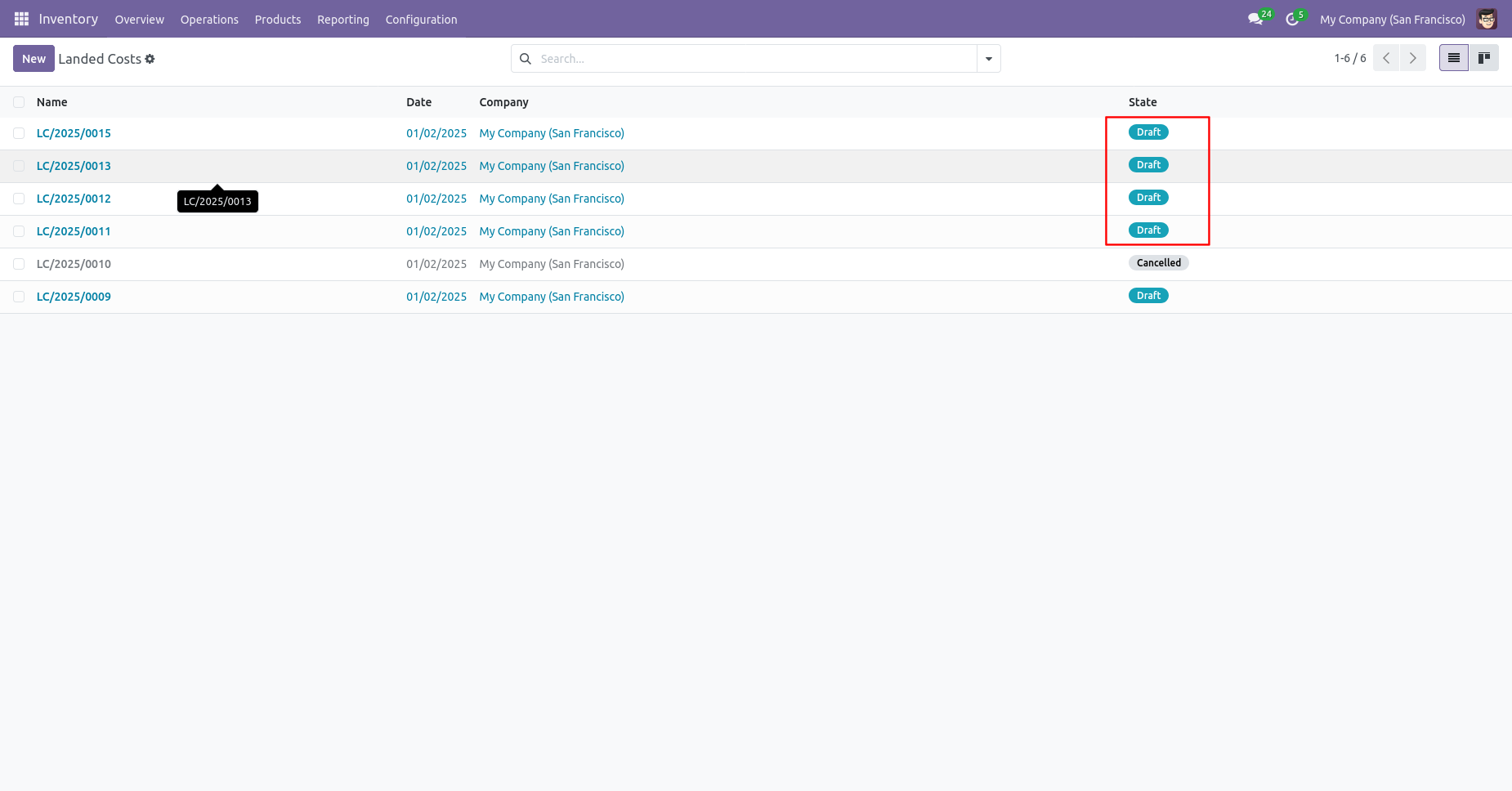
Task: Open record LC/2025/0012
Action: 74,199
